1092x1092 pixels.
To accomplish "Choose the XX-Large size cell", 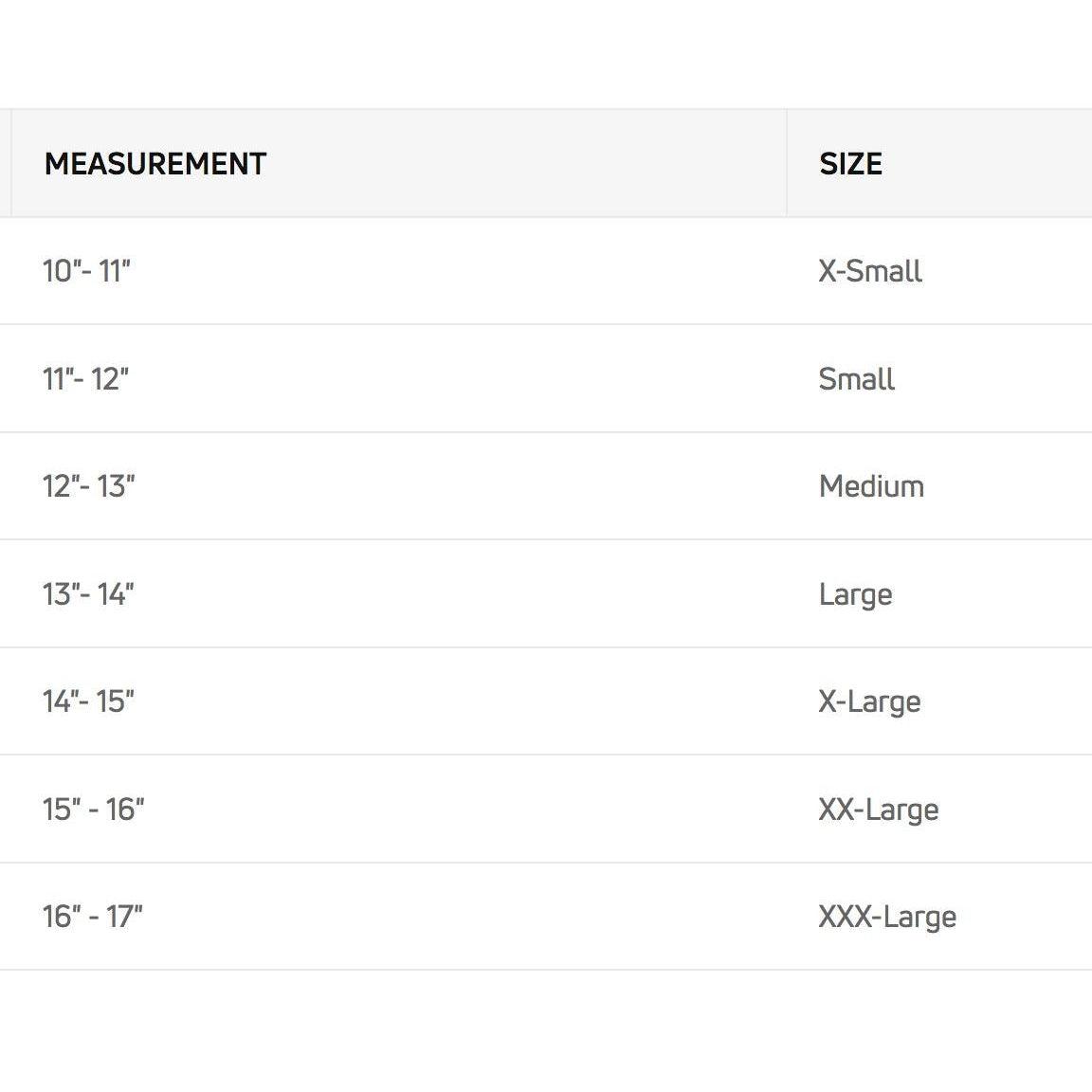I will pyautogui.click(x=879, y=810).
